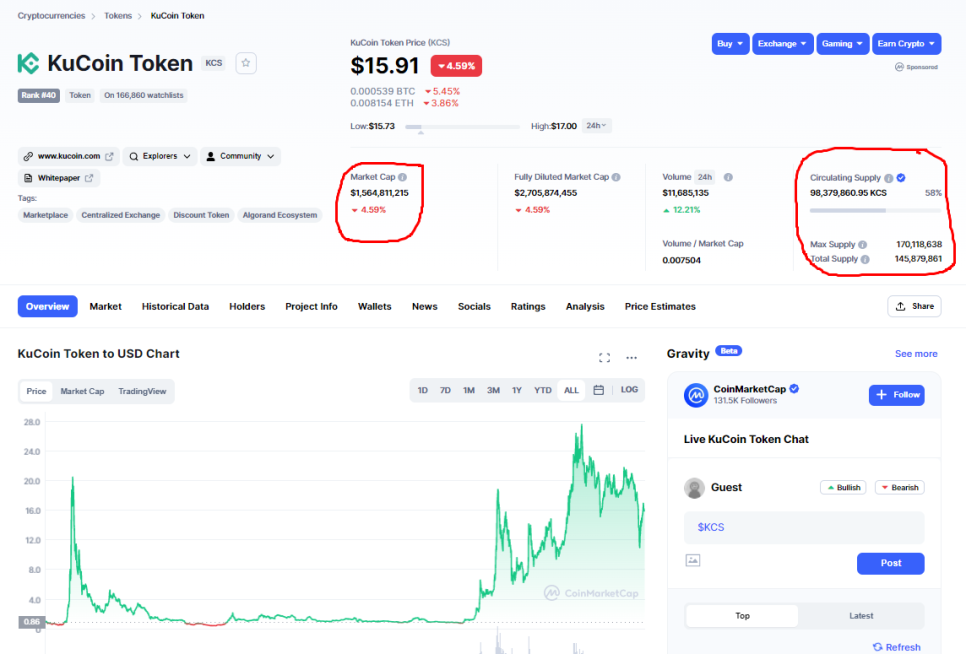The width and height of the screenshot is (966, 654).
Task: Click the Sponsored label icon
Action: point(899,67)
